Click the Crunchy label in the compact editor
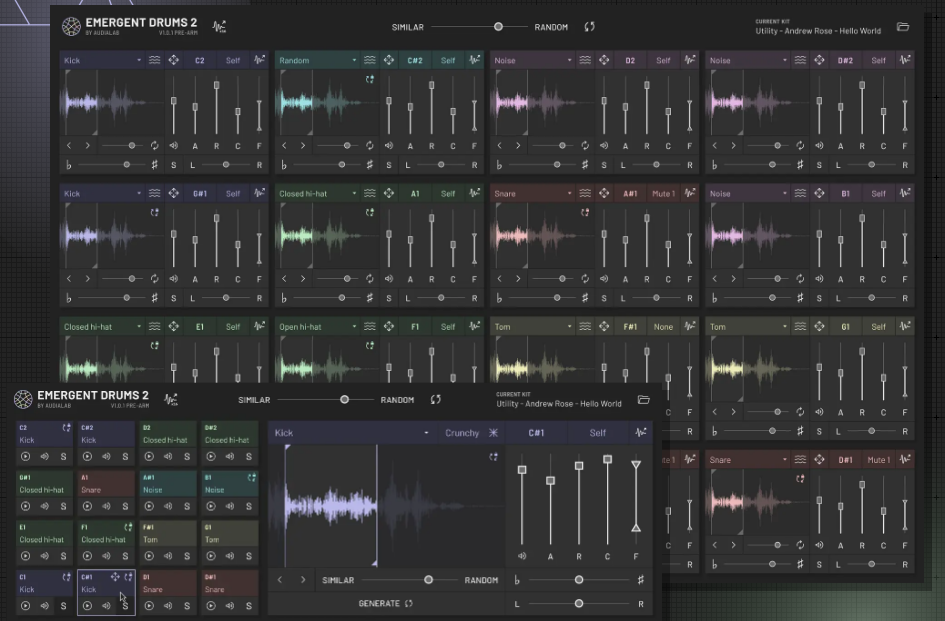The image size is (945, 621). [462, 432]
